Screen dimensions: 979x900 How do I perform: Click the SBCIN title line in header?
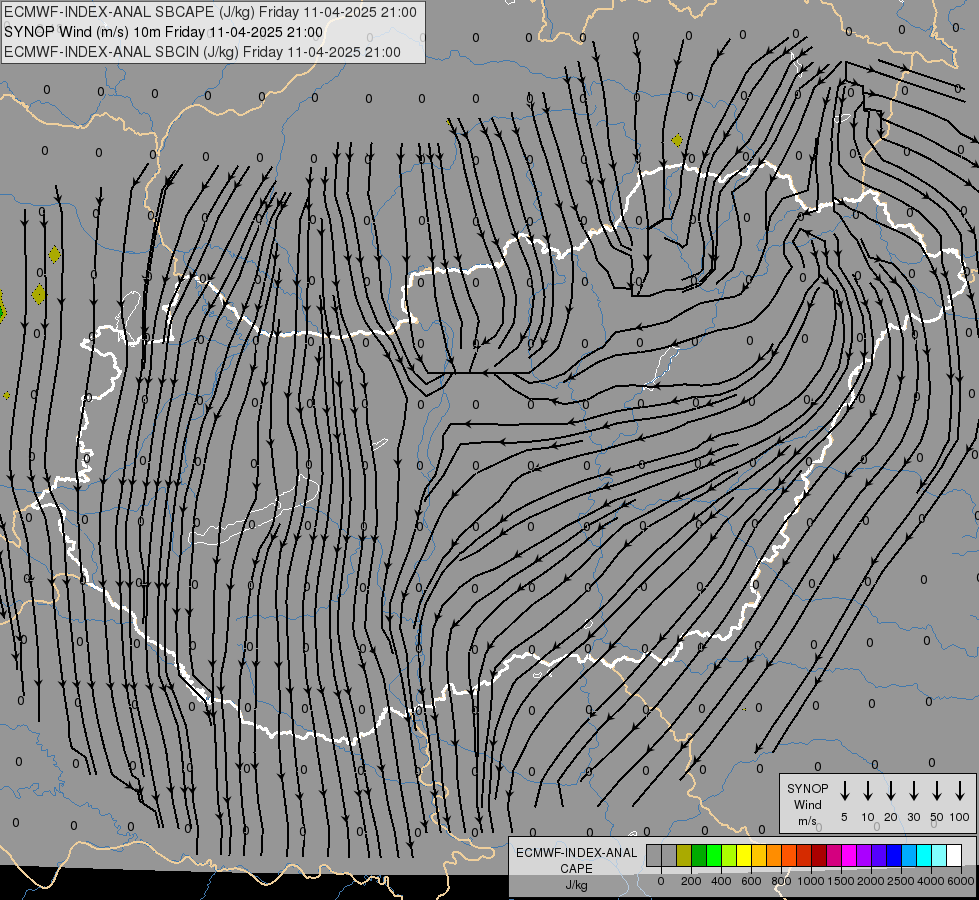(x=202, y=52)
